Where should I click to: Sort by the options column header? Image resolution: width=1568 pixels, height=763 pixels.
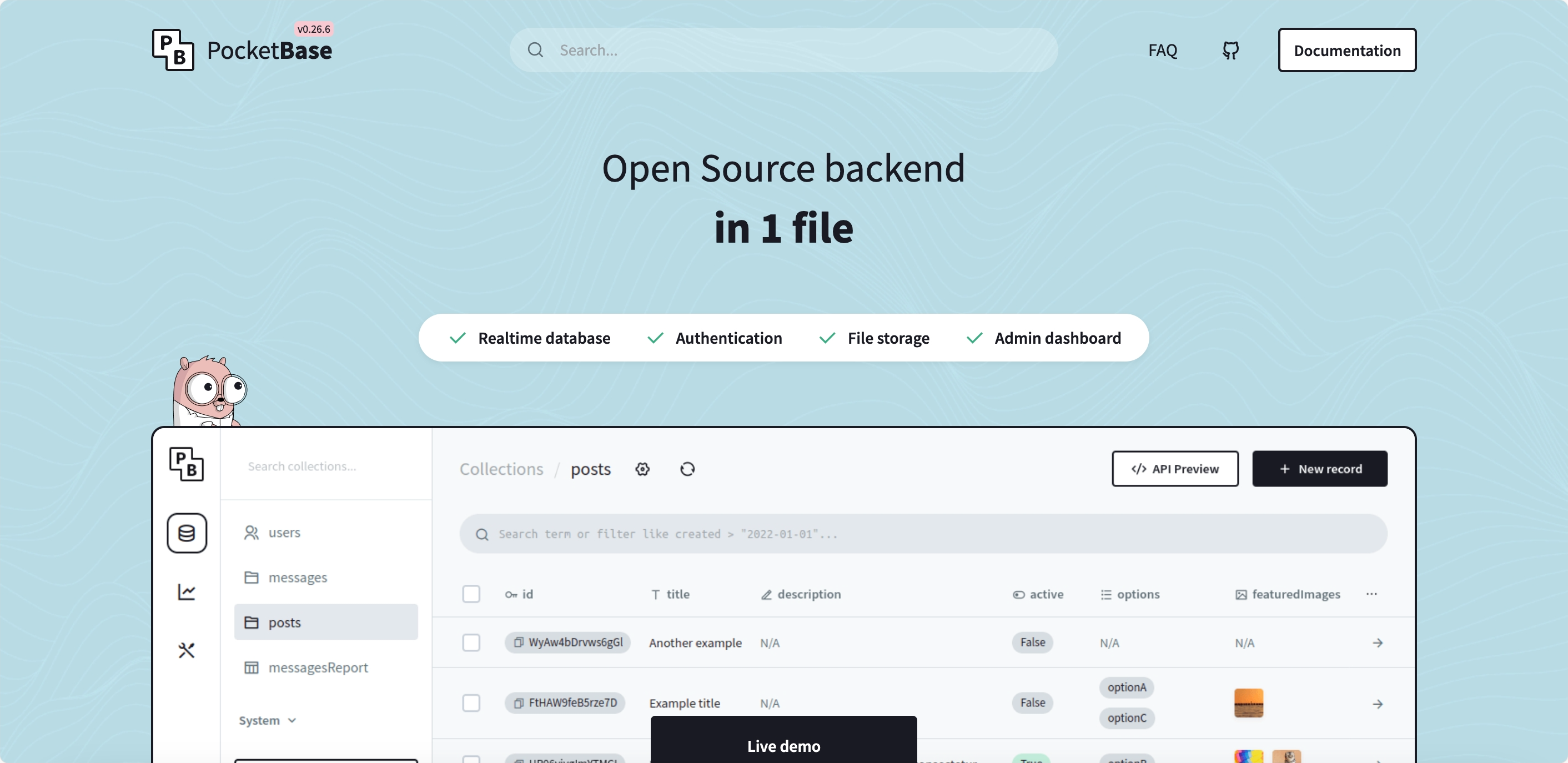1130,594
